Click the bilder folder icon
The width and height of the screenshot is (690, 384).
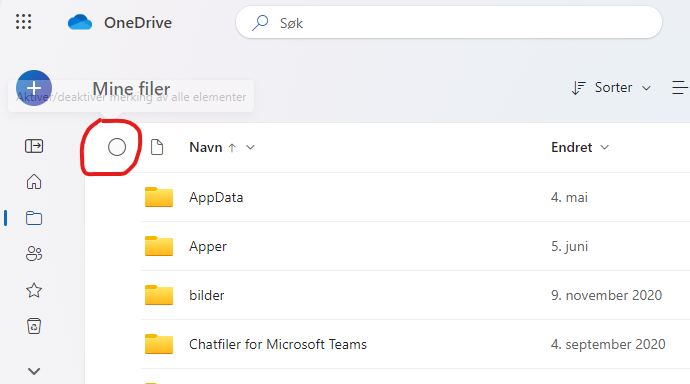click(x=159, y=295)
